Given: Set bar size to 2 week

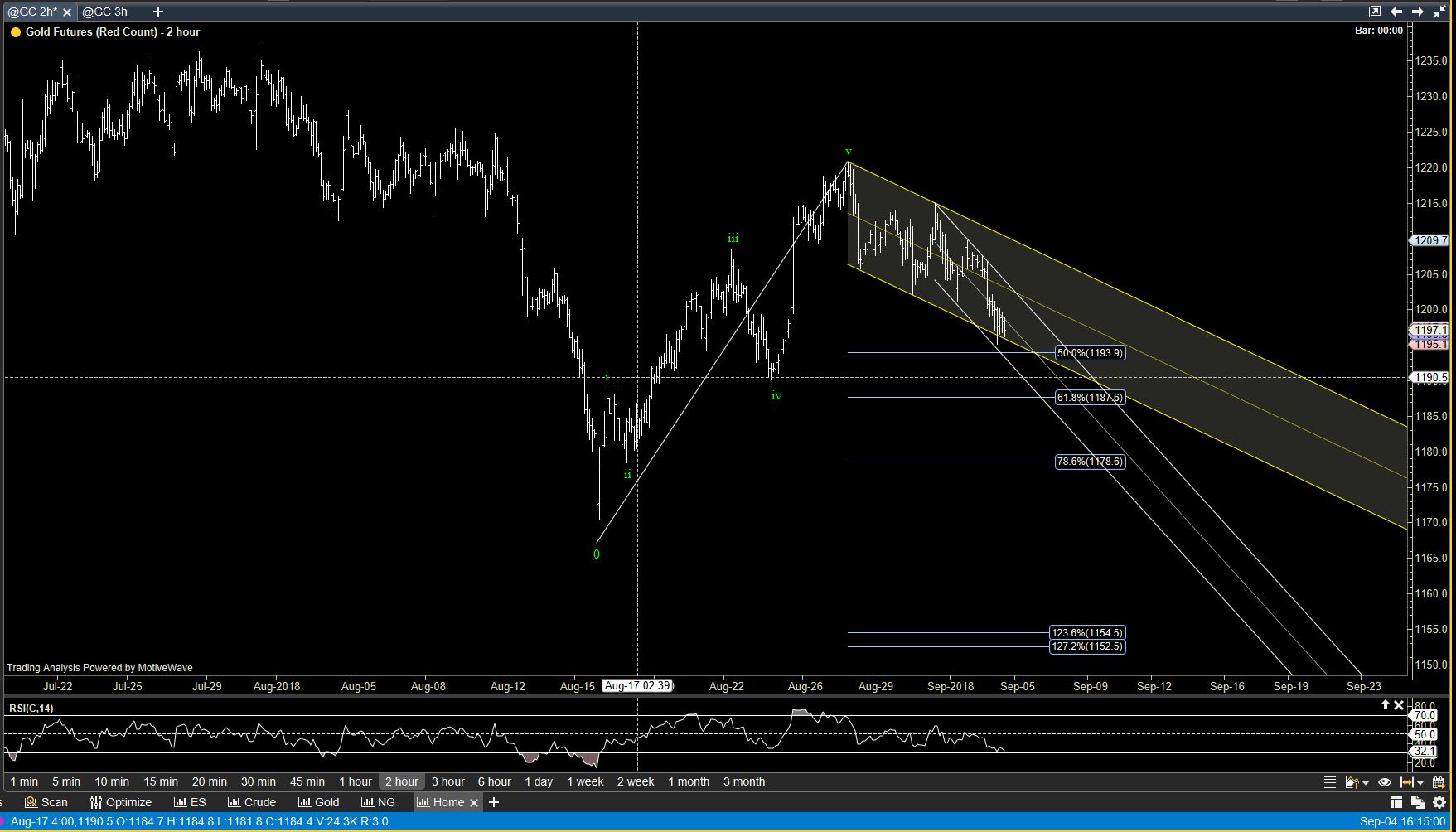Looking at the screenshot, I should pos(636,781).
